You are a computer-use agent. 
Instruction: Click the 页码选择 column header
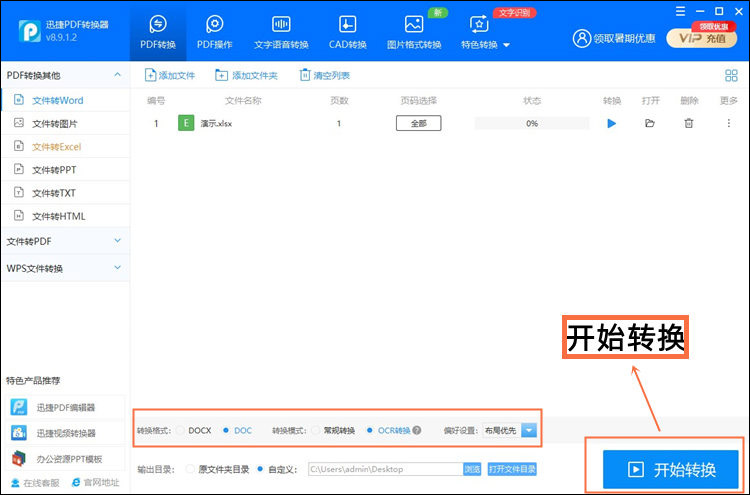click(419, 100)
